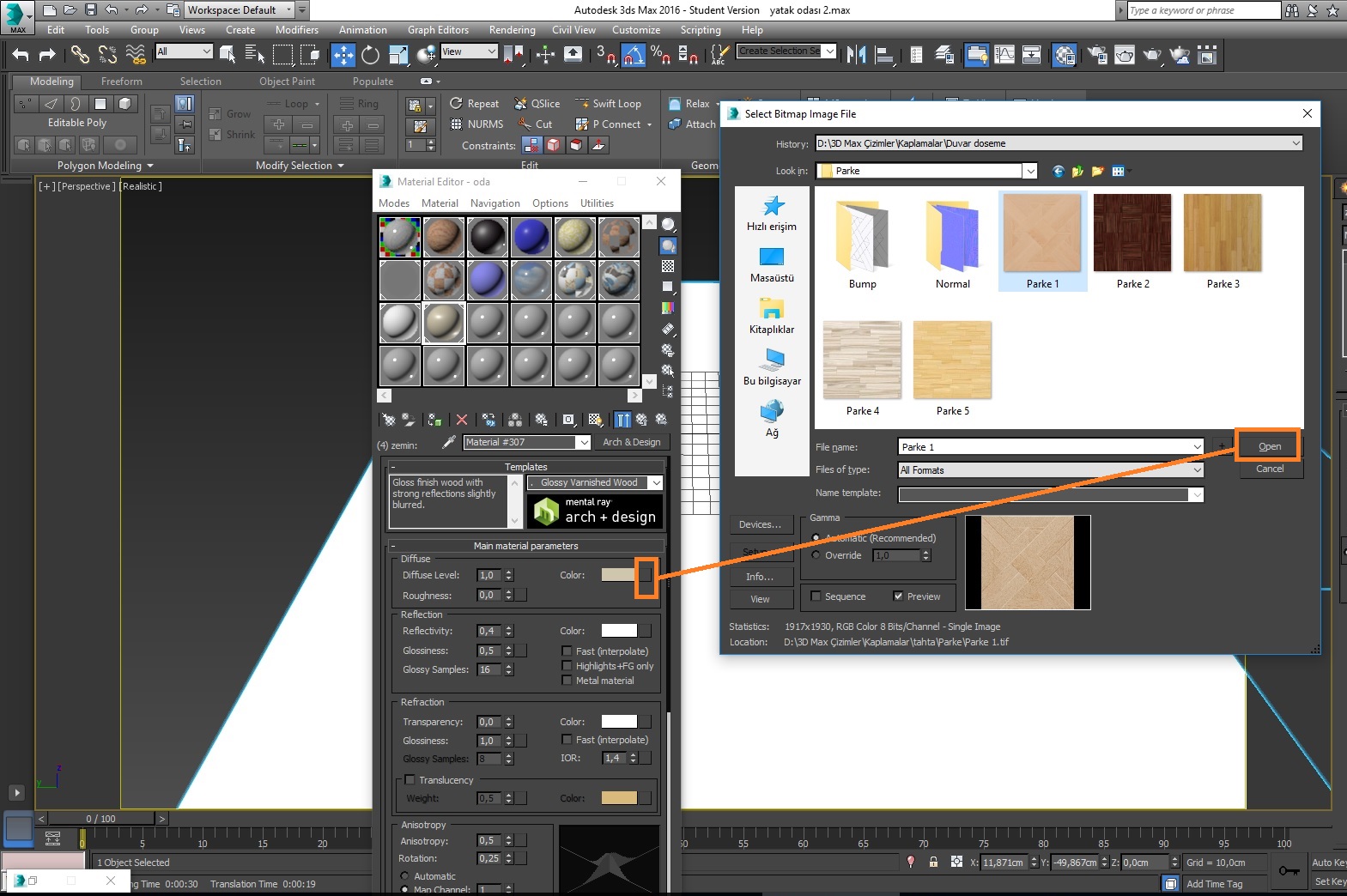Click the Arch & Design material type button
The image size is (1347, 896).
pyautogui.click(x=631, y=442)
